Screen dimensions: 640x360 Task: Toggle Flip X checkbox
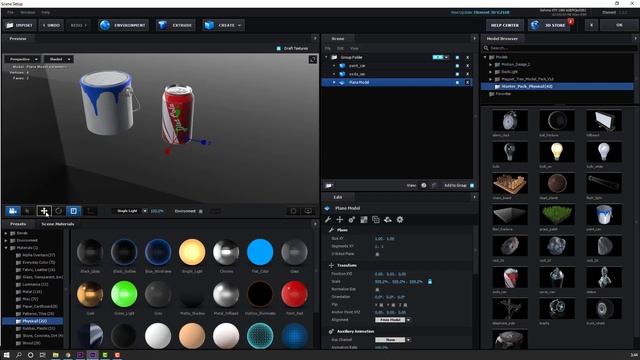(x=381, y=305)
